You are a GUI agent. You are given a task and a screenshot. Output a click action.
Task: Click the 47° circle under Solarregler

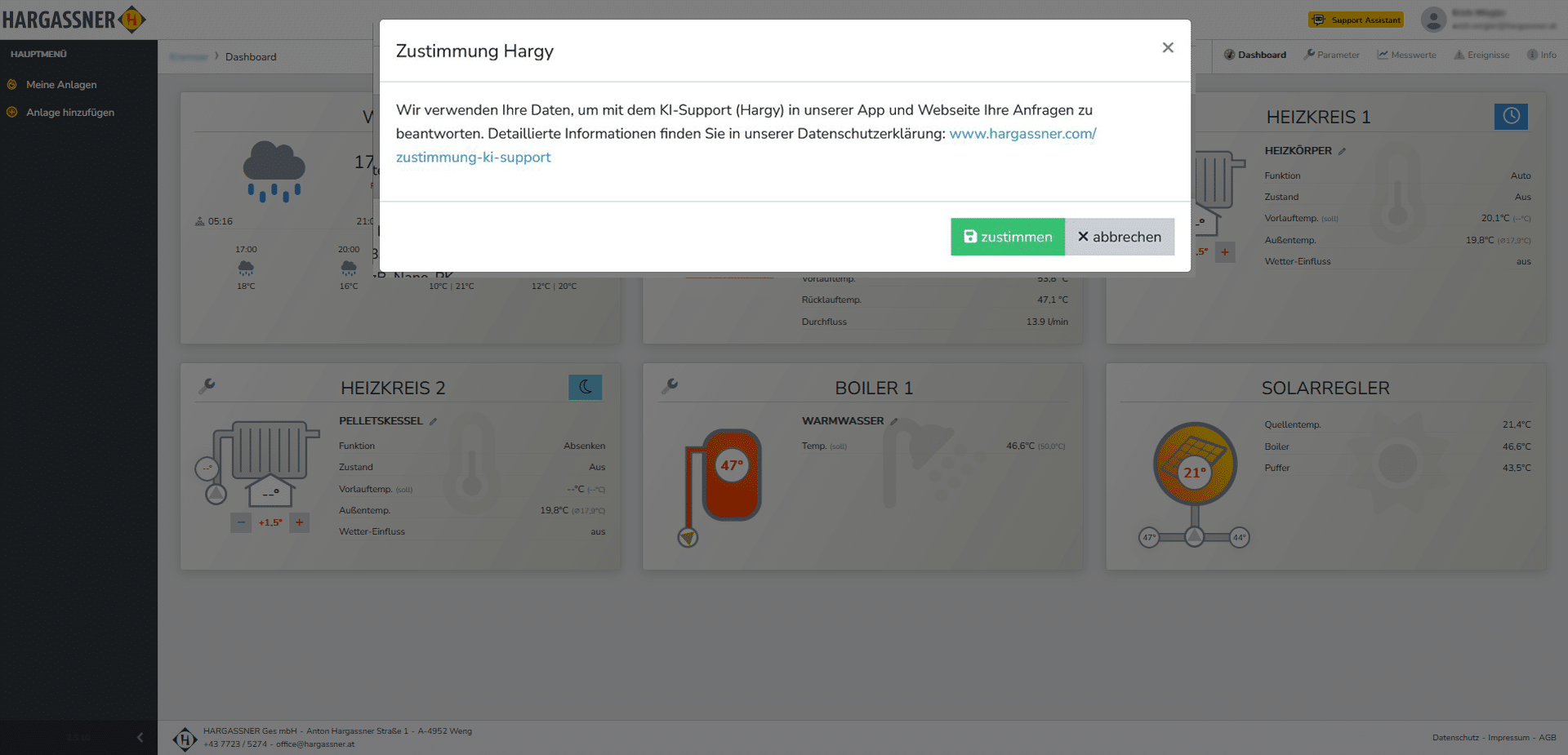click(1149, 537)
